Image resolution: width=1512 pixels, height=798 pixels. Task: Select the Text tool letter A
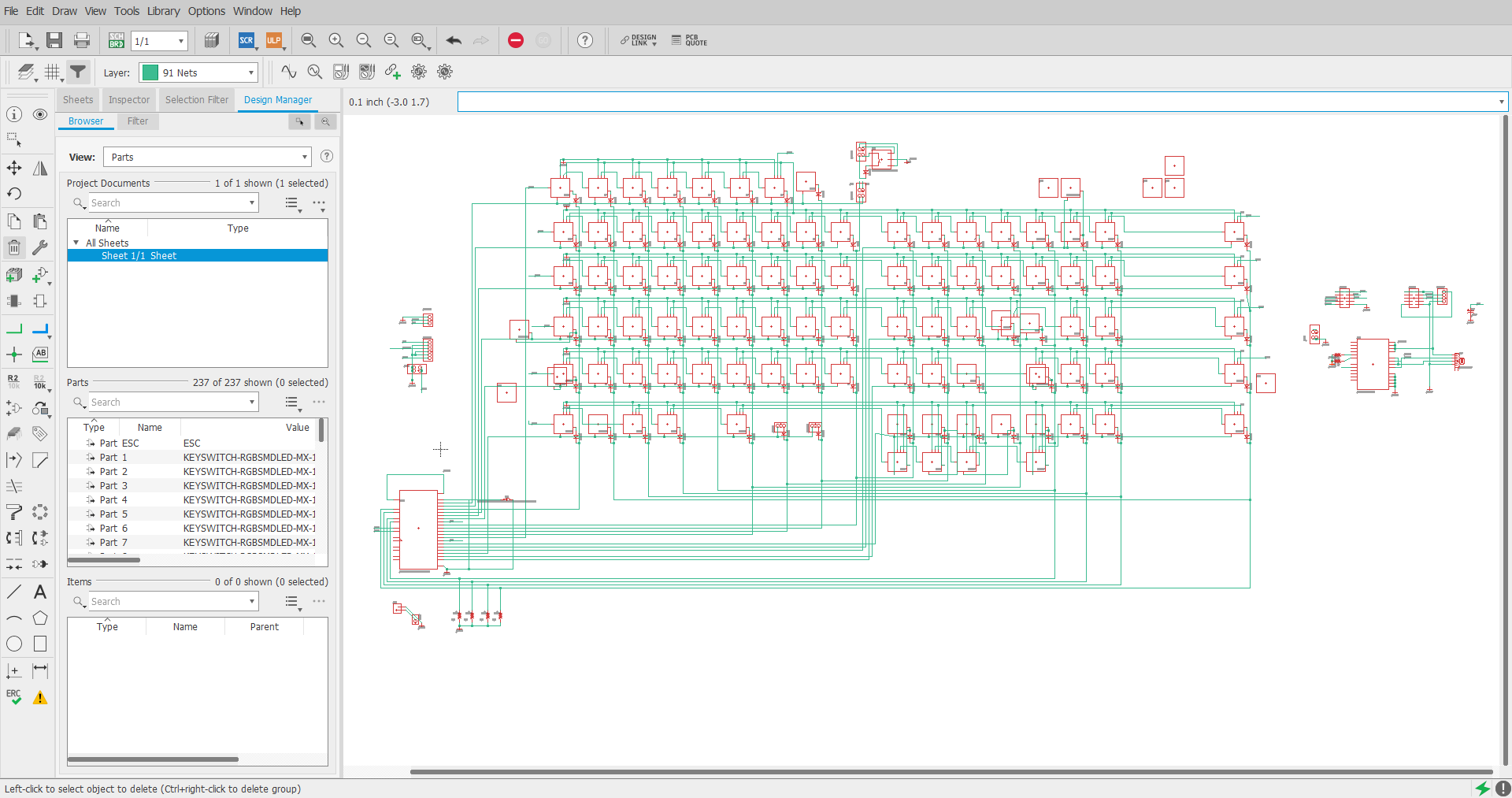tap(40, 592)
